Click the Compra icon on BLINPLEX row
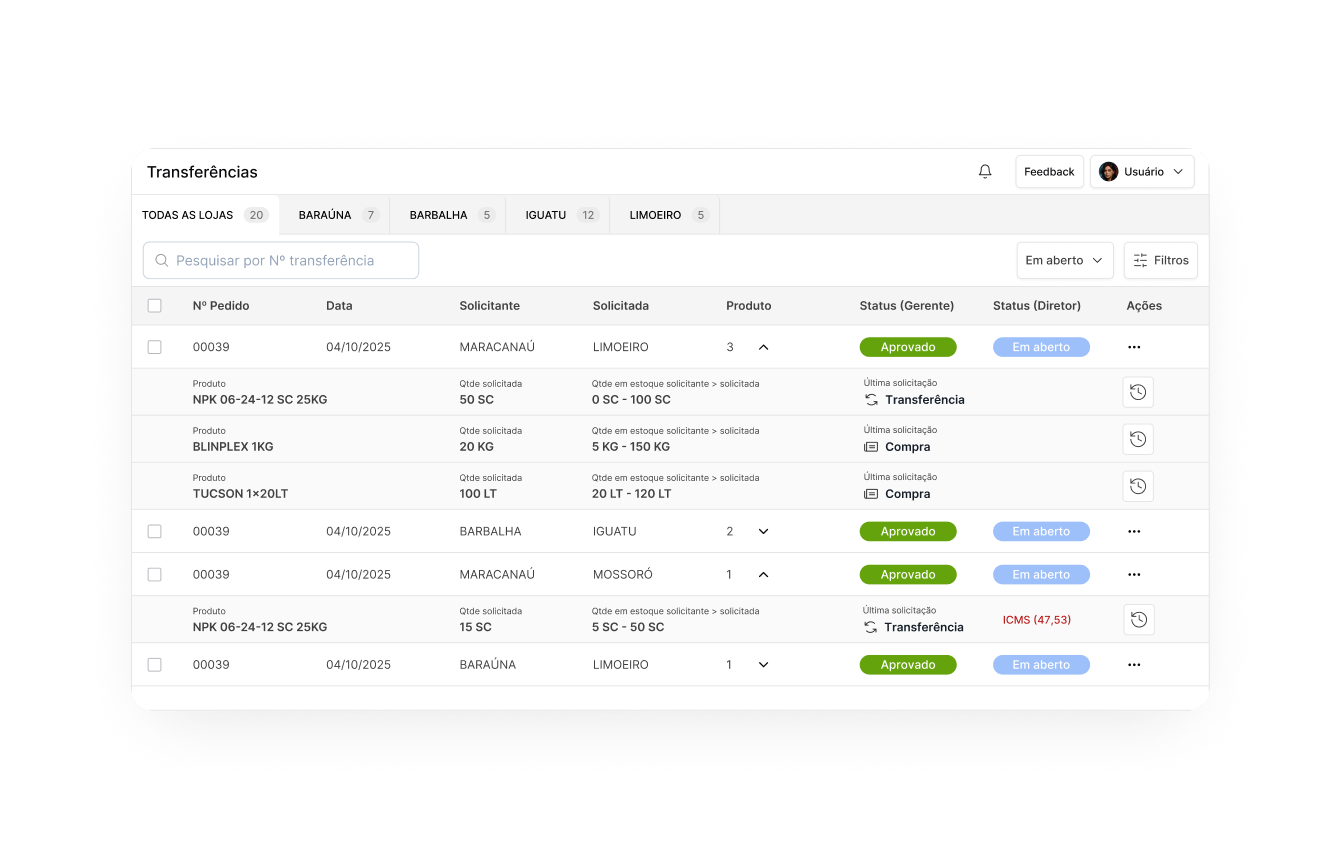This screenshot has height=860, width=1340. pos(871,447)
